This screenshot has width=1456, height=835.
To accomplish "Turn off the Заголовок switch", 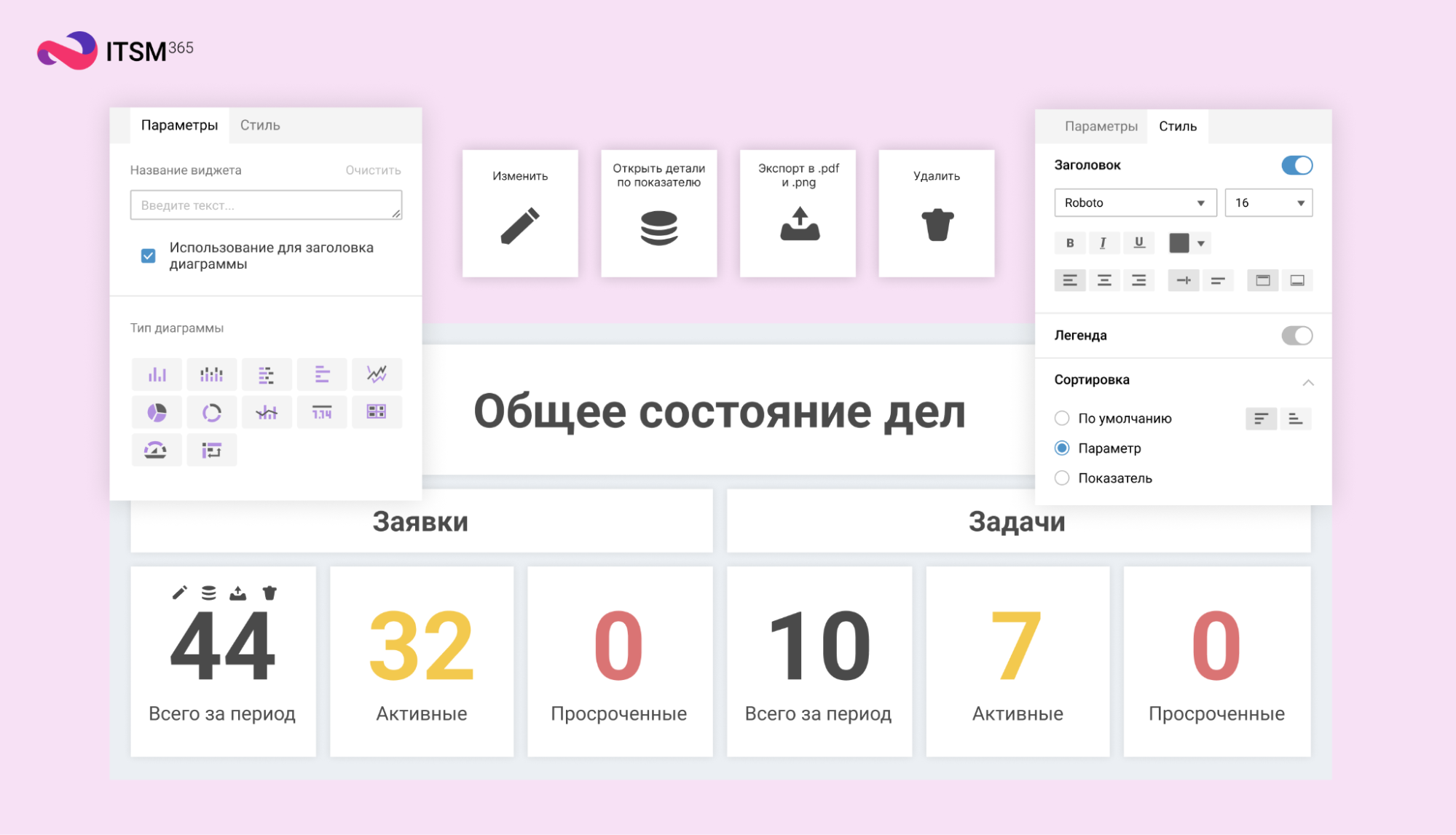I will click(1296, 165).
